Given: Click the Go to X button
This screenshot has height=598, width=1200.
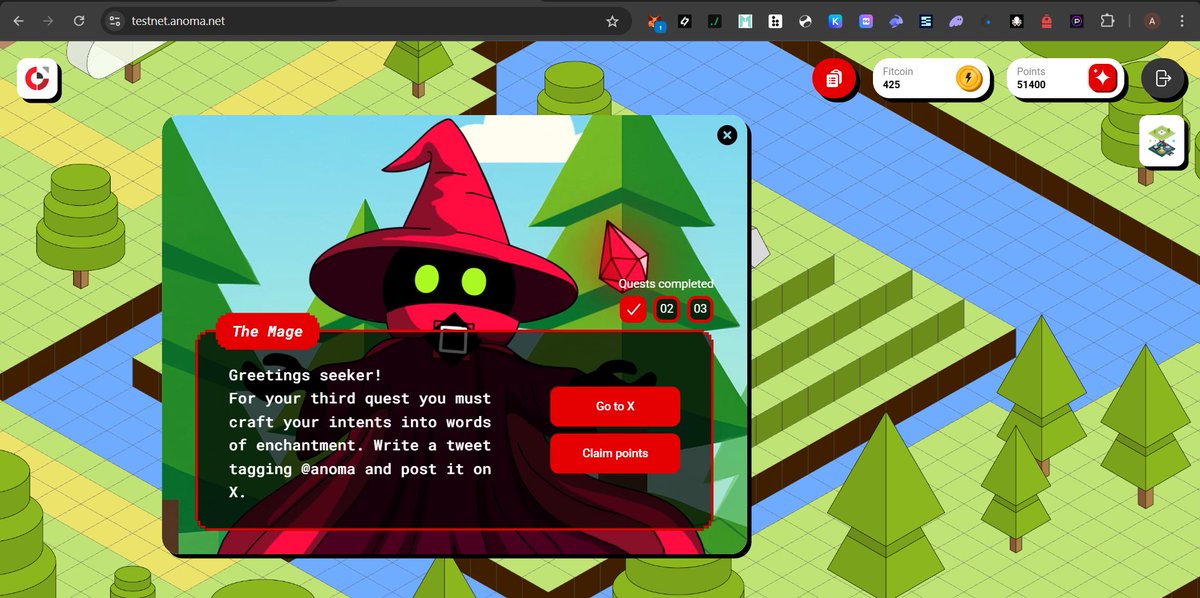Looking at the screenshot, I should 615,406.
